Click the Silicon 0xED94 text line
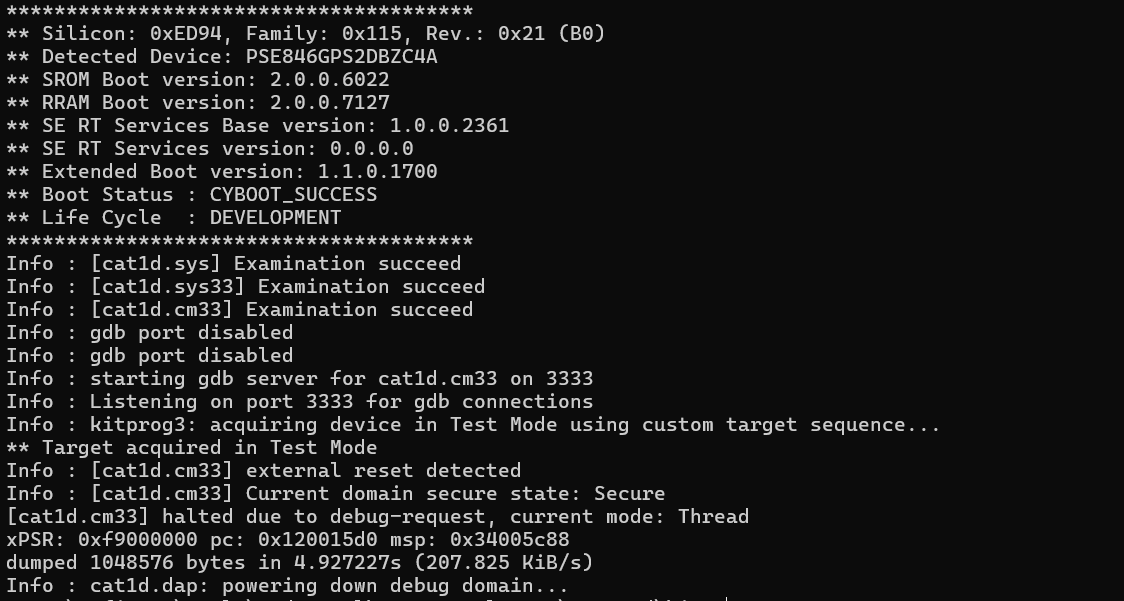1124x601 pixels. (x=305, y=34)
